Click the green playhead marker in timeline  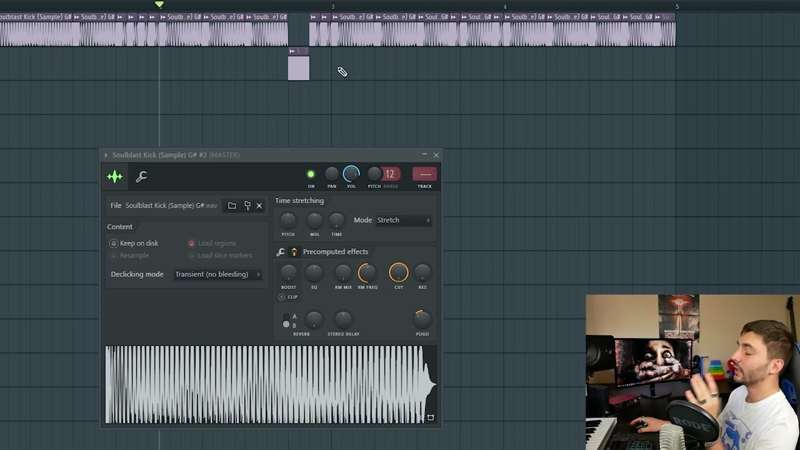[159, 5]
